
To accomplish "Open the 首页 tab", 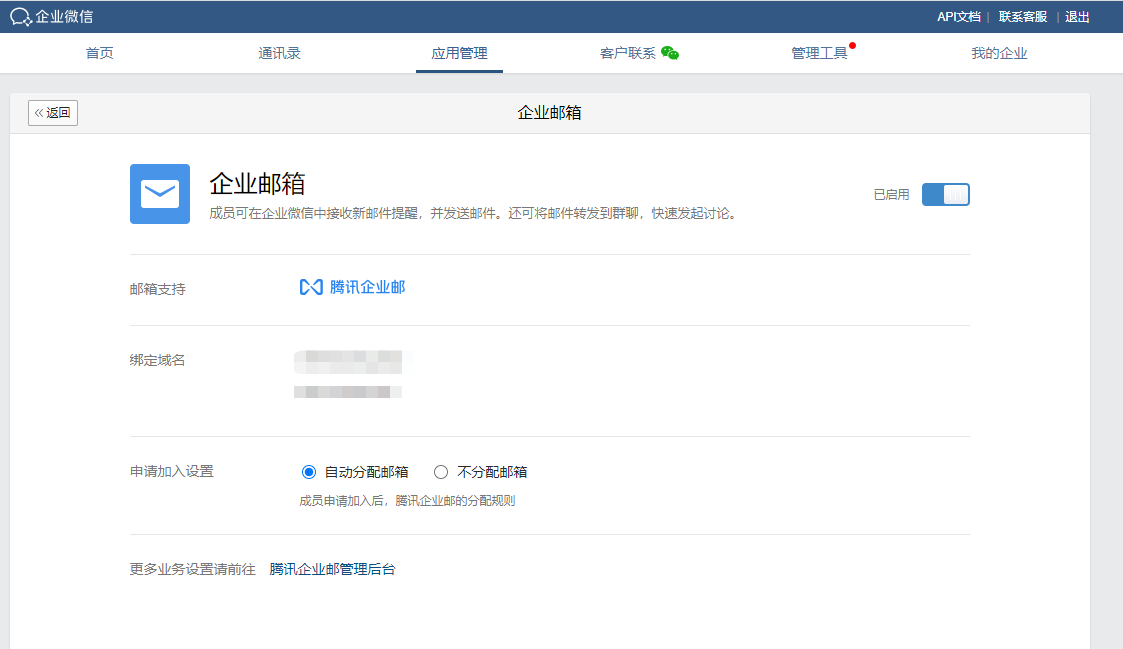I will [x=100, y=53].
